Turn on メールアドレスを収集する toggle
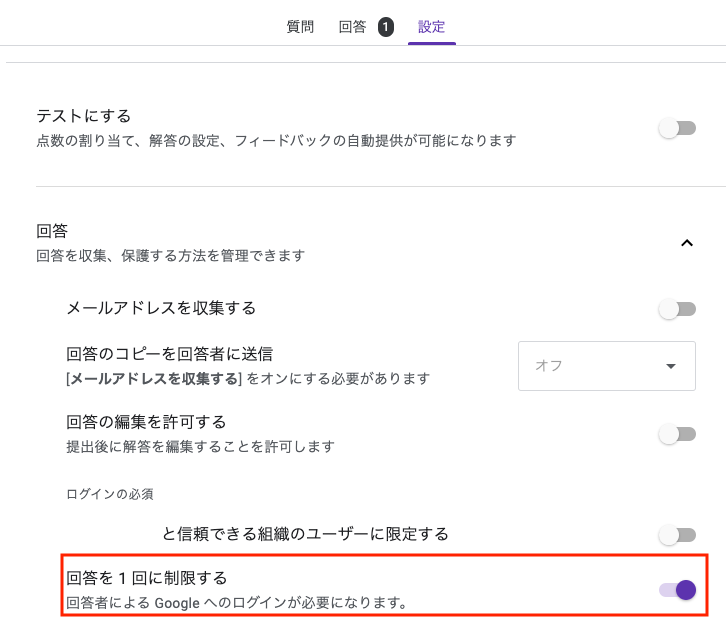726x641 pixels. pyautogui.click(x=677, y=309)
